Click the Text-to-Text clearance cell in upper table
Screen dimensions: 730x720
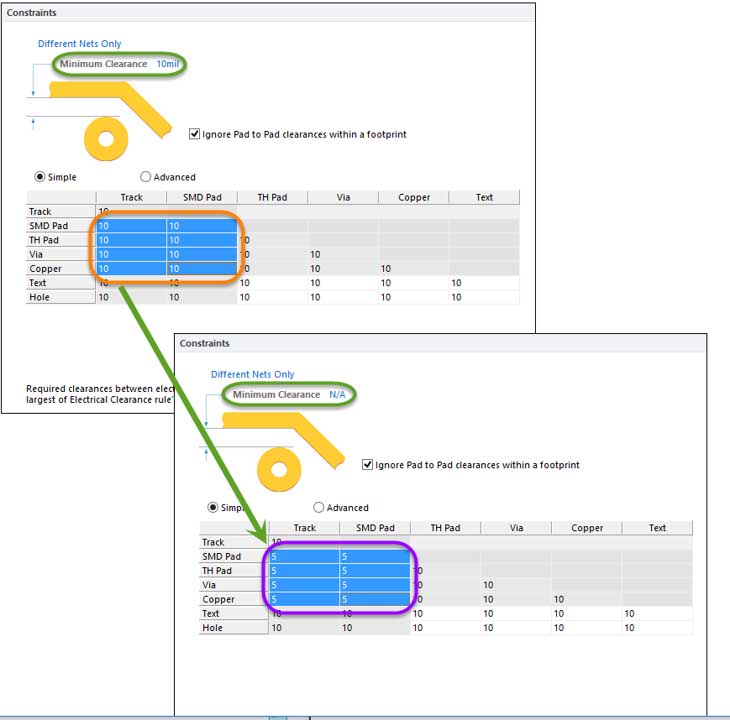(484, 283)
